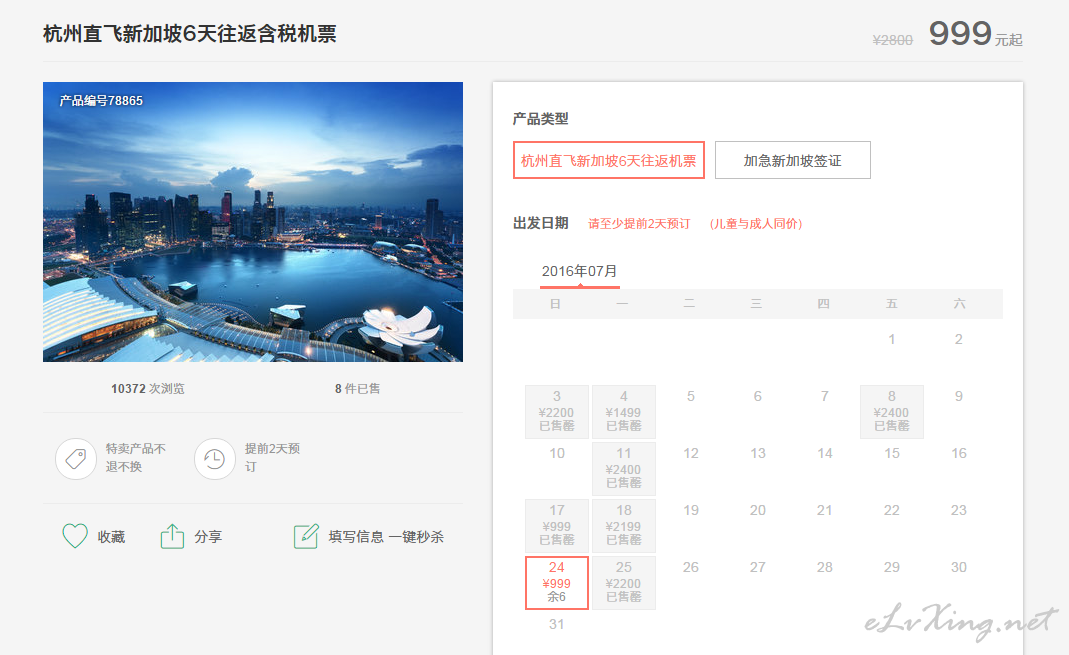
Task: Choose departure date 24 priced ¥999
Action: (556, 583)
